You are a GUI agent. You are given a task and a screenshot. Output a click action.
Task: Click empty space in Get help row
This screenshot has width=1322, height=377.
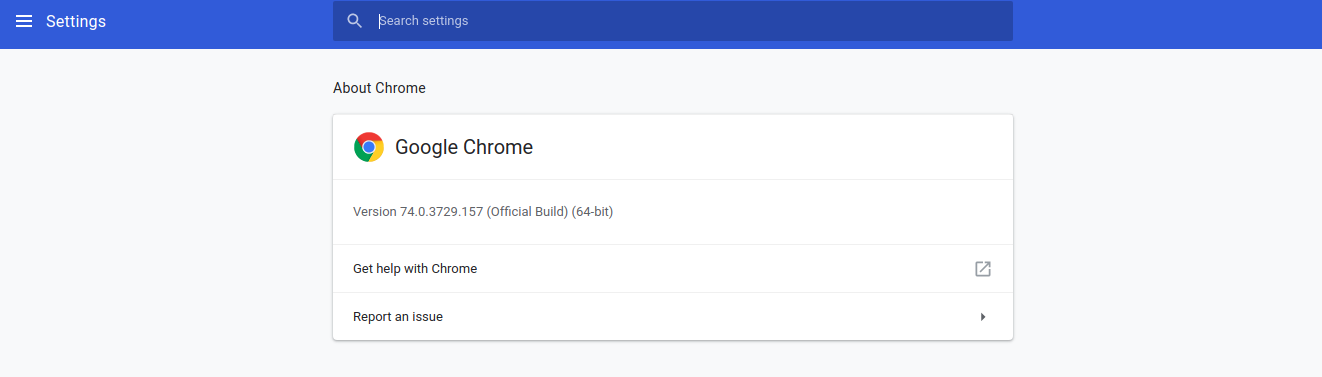click(x=720, y=269)
